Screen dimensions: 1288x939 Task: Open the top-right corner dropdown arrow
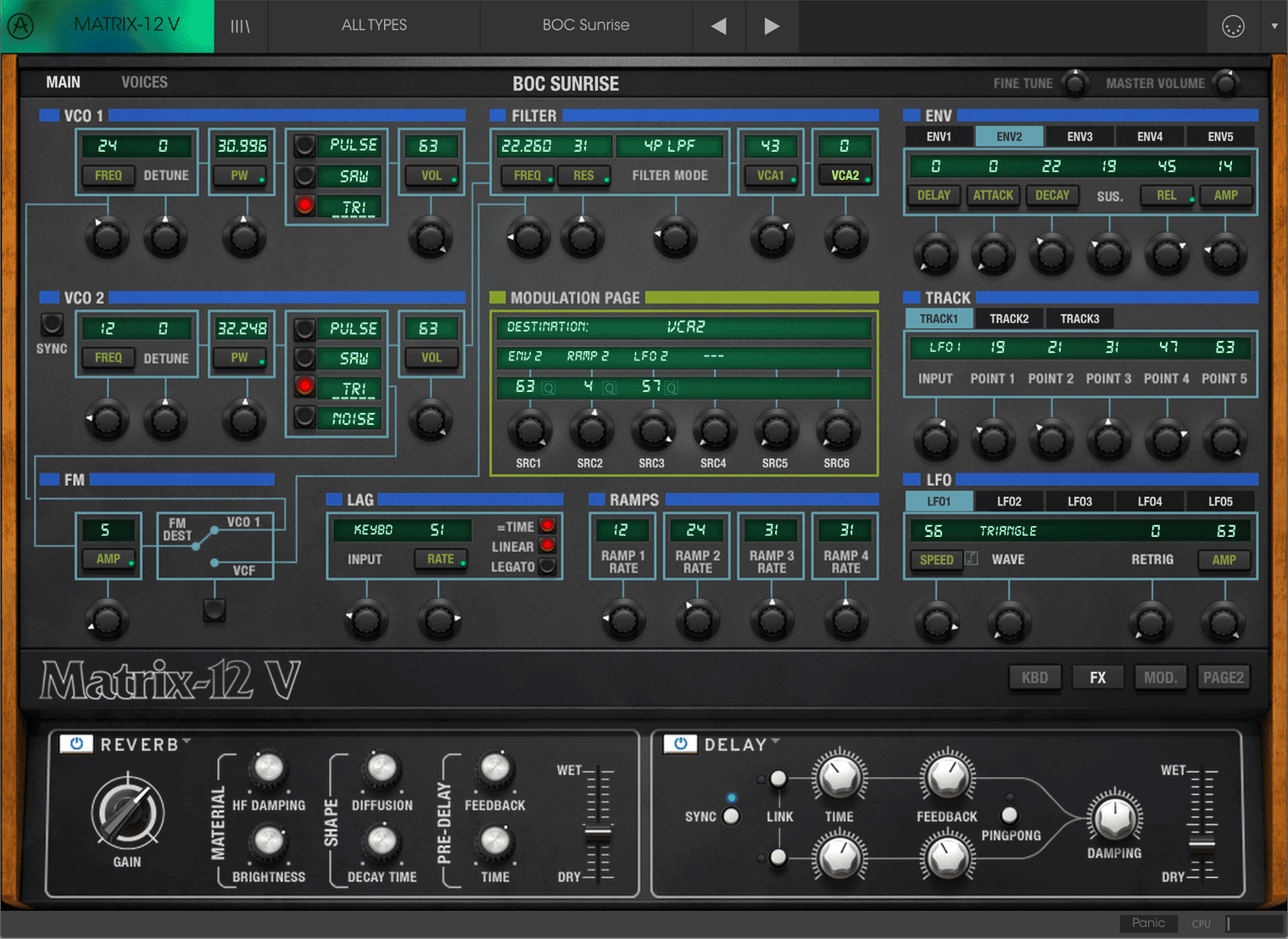pos(1274,25)
